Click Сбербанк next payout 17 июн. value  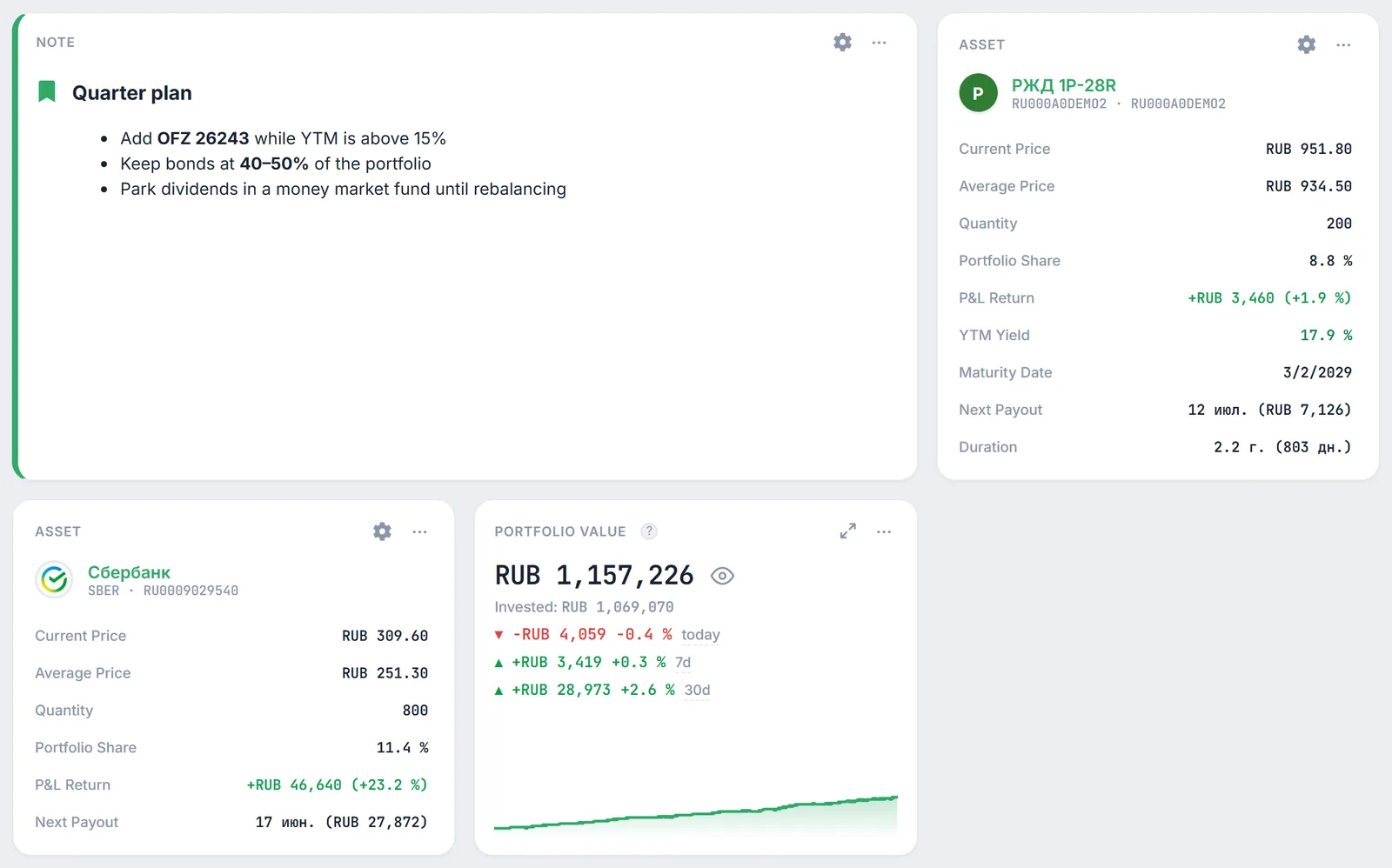click(x=341, y=823)
